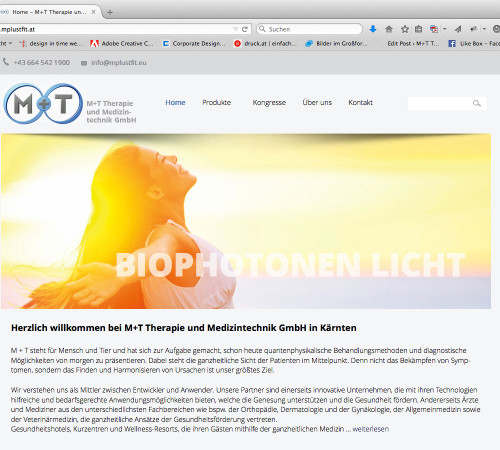Click the Facebook f favicon
Screen dimensions: 500x450
452,44
